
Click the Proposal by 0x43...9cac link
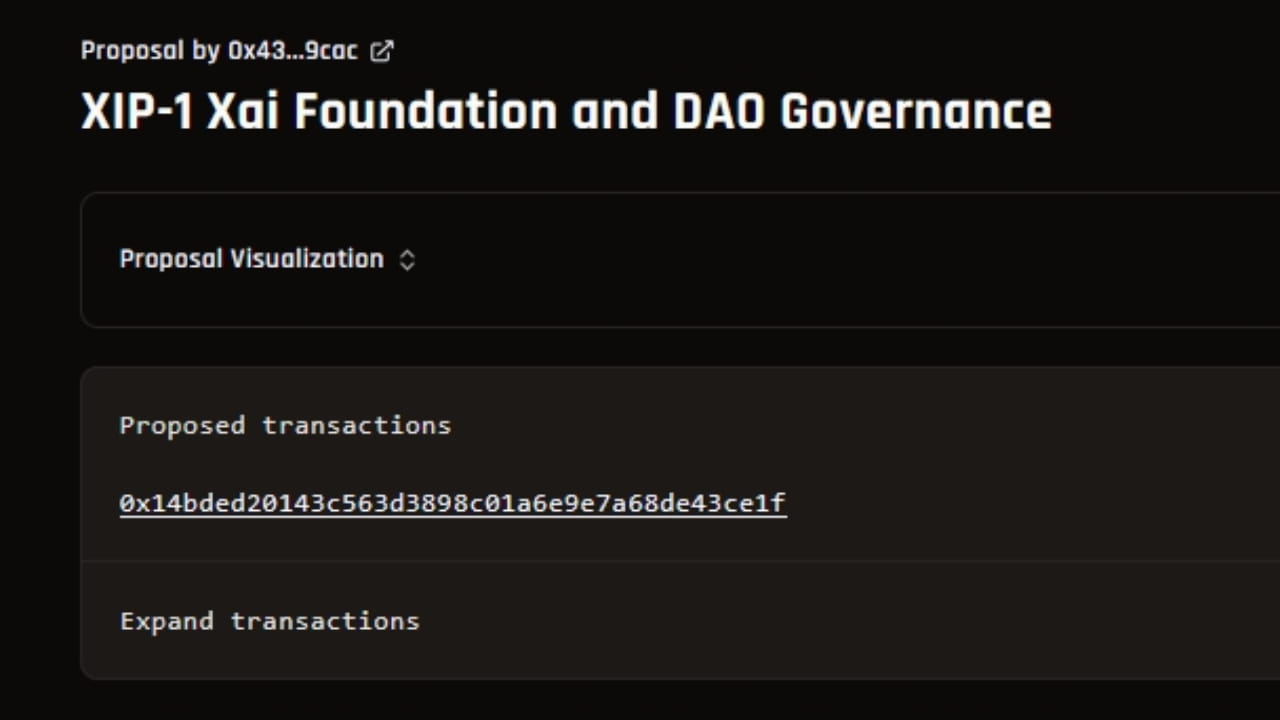[x=222, y=50]
